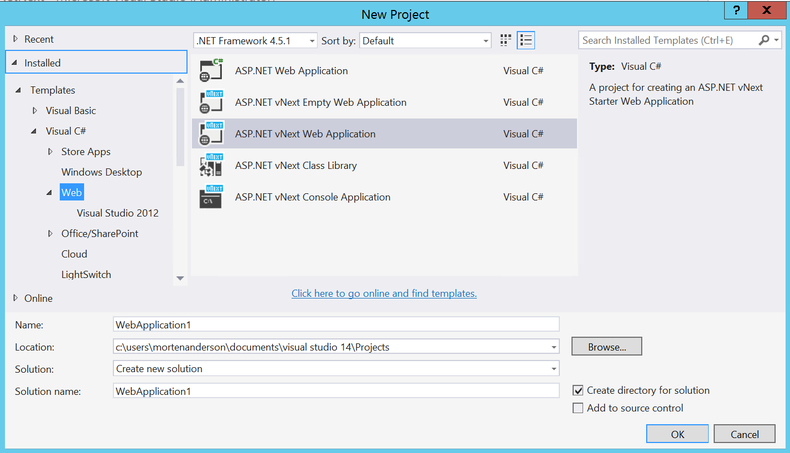Collapse the Web node arrow
This screenshot has width=790, height=453.
49,192
